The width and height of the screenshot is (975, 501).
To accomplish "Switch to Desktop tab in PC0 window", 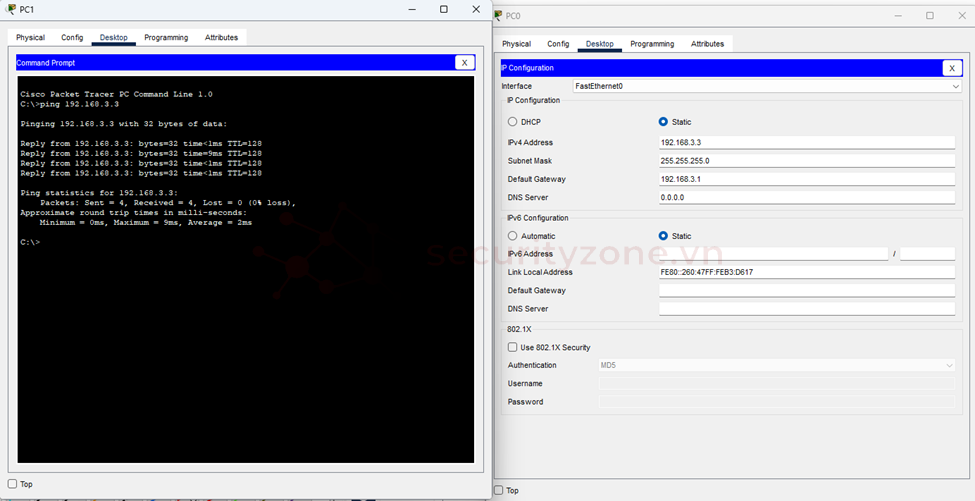I will coord(600,44).
